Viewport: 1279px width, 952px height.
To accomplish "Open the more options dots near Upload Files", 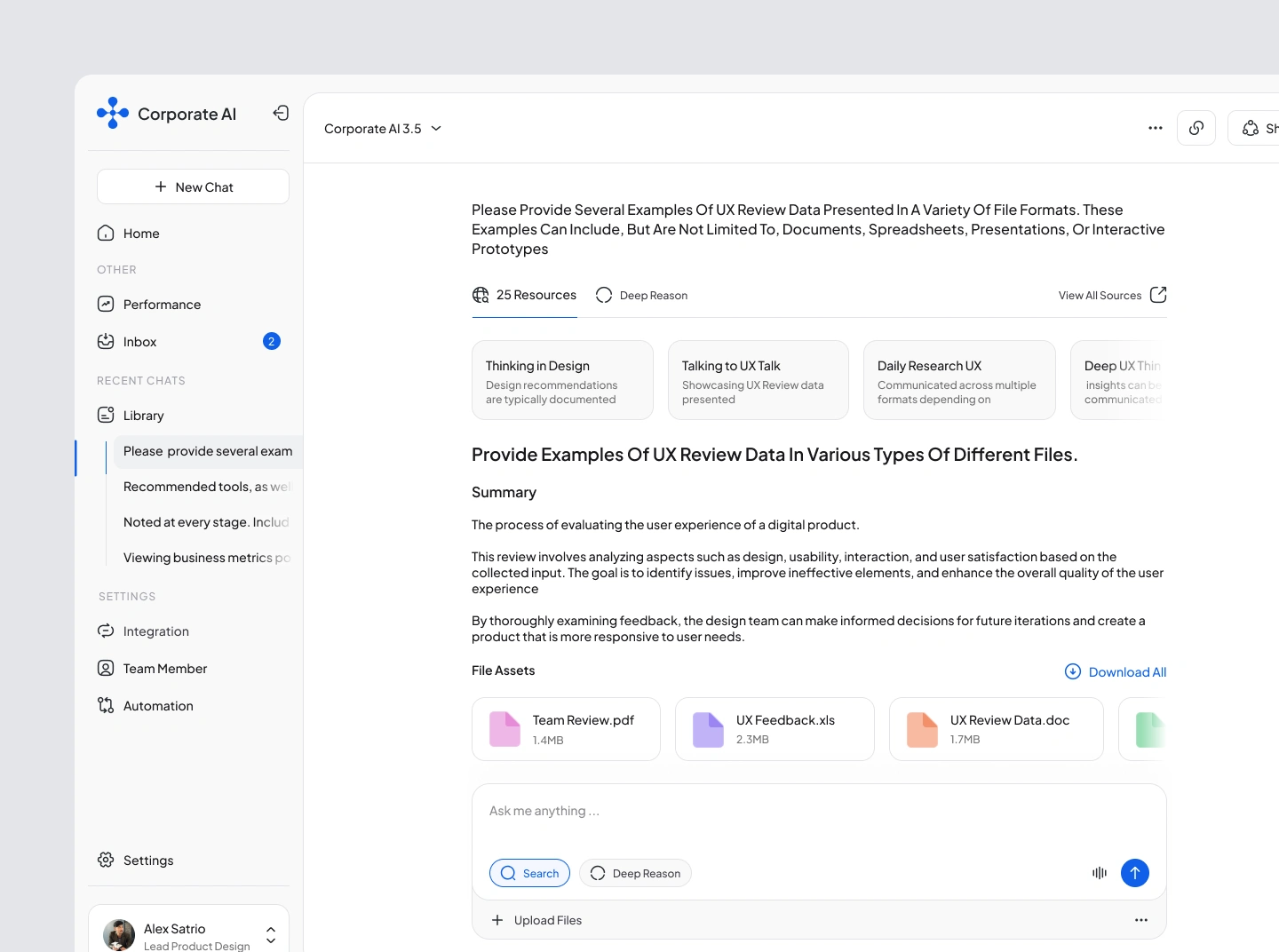I will [x=1141, y=920].
